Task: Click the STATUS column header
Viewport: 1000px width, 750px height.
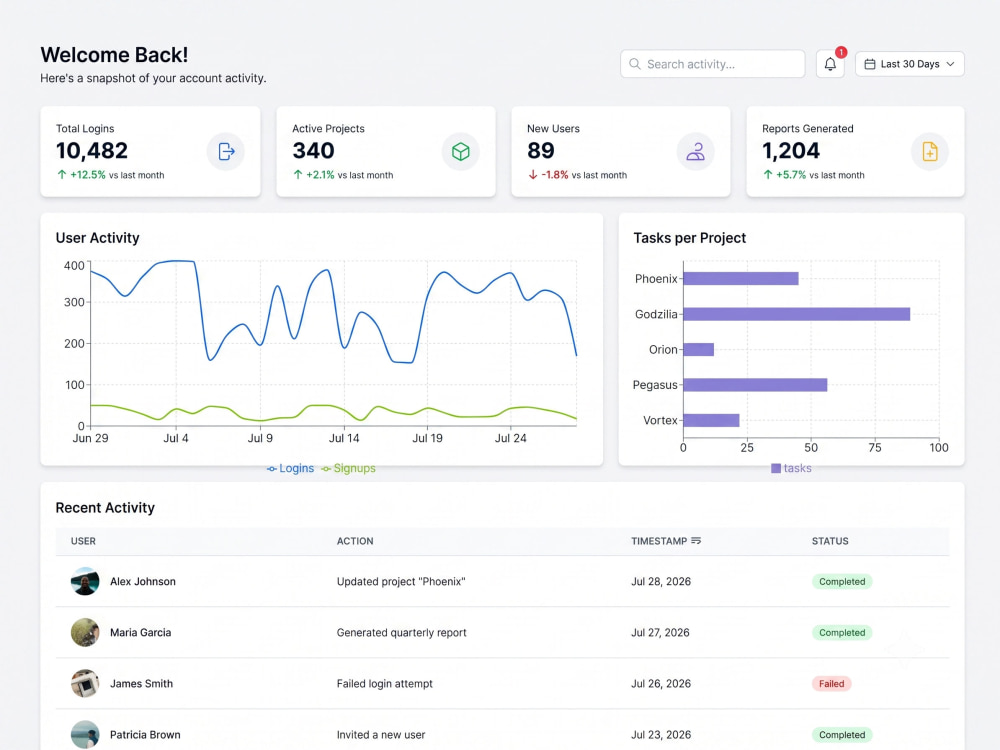Action: [830, 541]
